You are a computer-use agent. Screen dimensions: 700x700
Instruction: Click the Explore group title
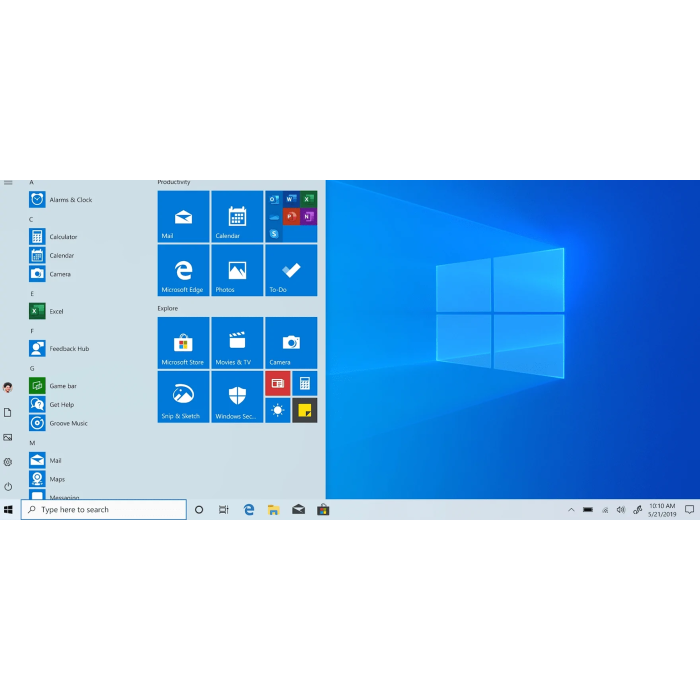click(167, 308)
